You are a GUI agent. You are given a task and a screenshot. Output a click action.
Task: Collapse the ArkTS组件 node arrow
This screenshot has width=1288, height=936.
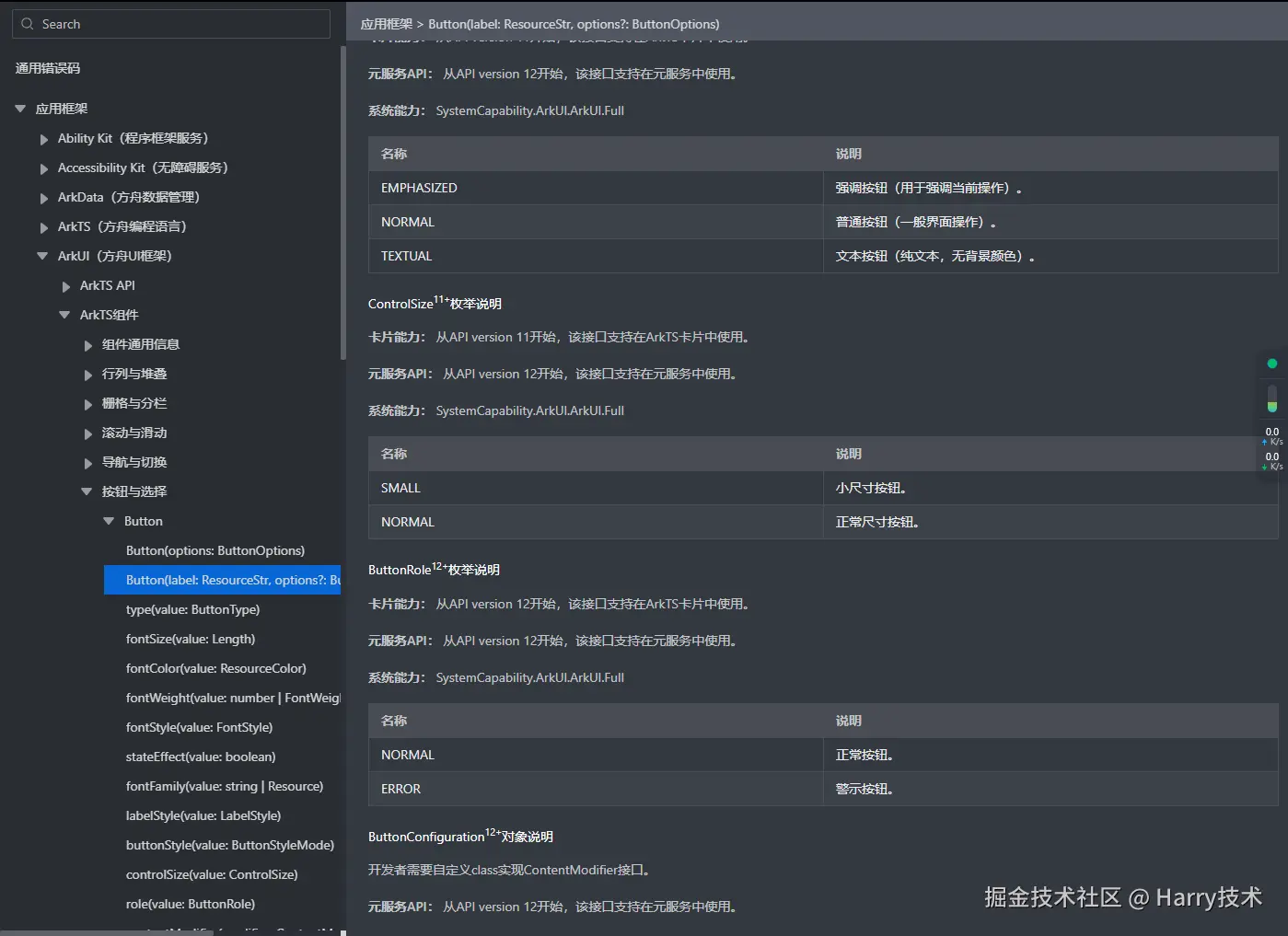(64, 315)
